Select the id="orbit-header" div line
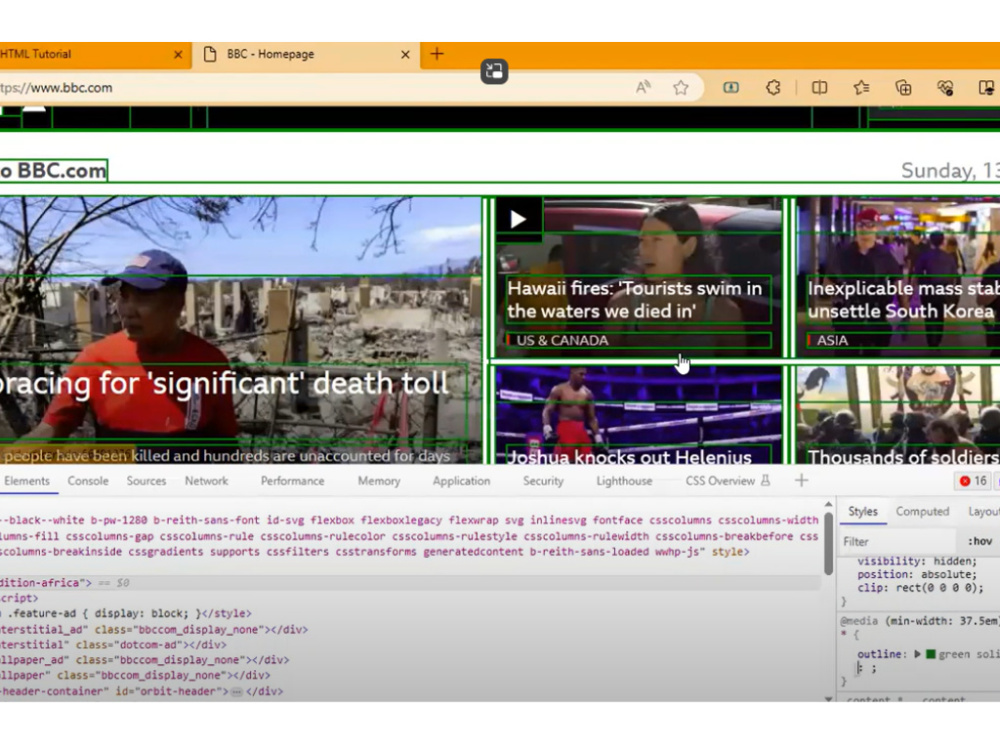The width and height of the screenshot is (1000, 750). (142, 691)
